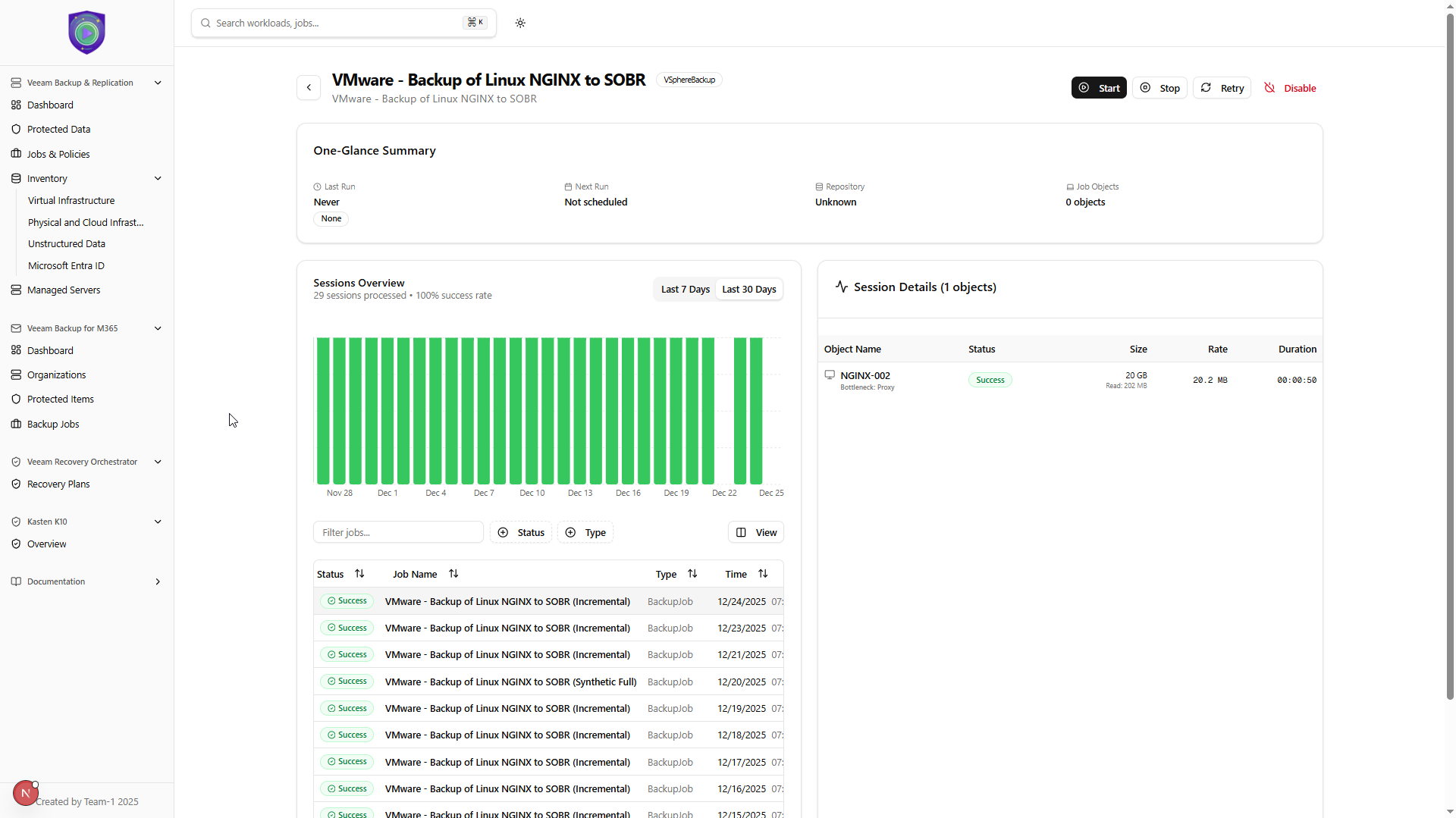This screenshot has height=818, width=1456.
Task: Open Jobs & Policies in sidebar
Action: (x=58, y=154)
